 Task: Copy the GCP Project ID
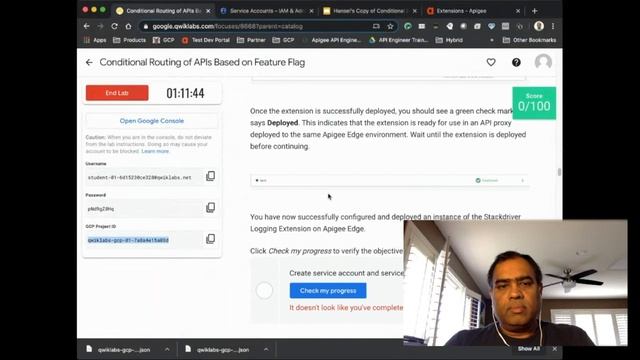coord(211,239)
